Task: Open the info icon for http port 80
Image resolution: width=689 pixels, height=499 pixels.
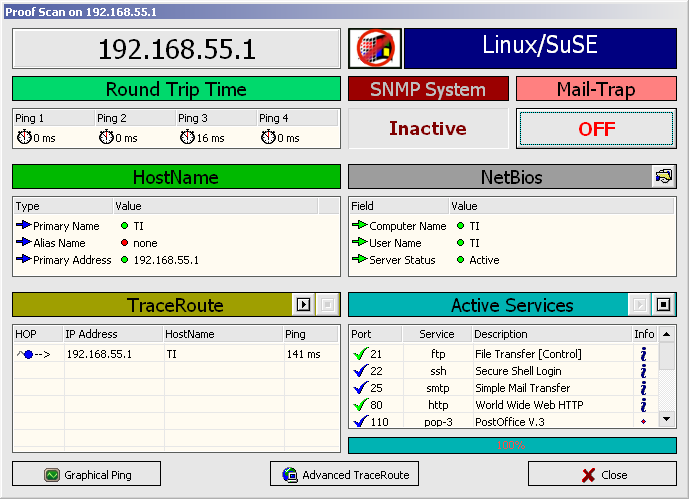Action: coord(644,405)
